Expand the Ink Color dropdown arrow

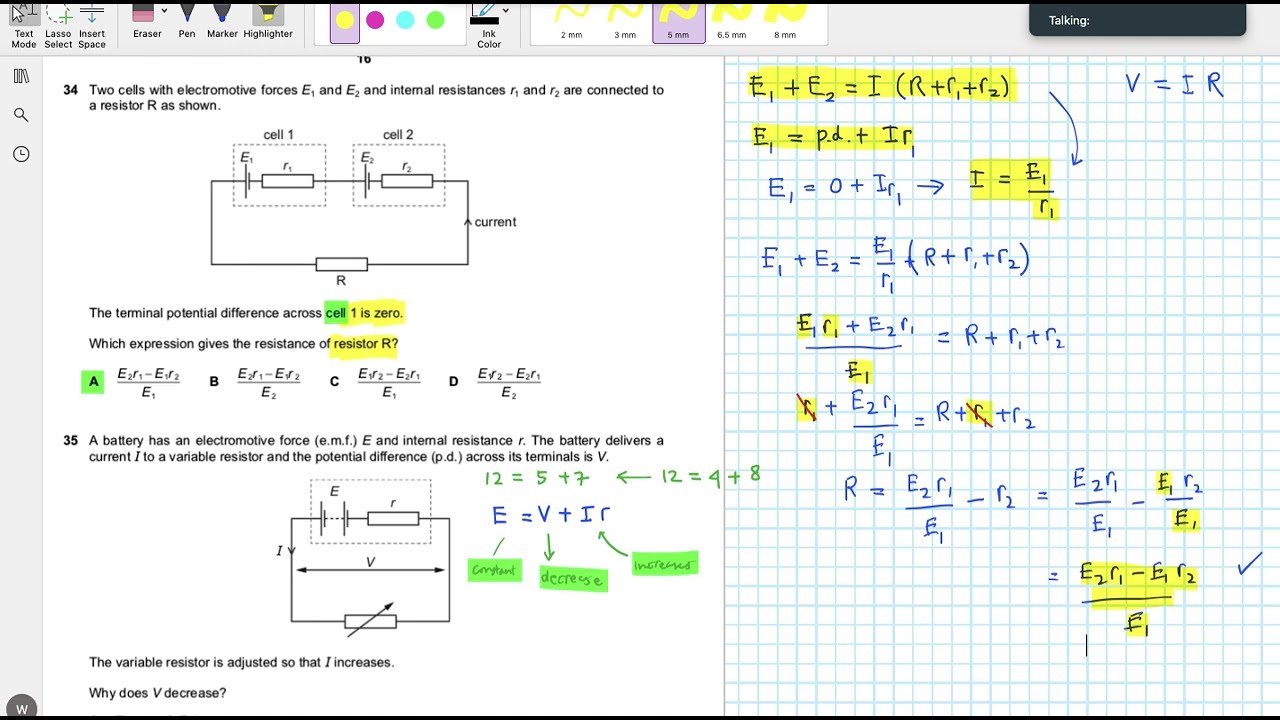(x=505, y=10)
